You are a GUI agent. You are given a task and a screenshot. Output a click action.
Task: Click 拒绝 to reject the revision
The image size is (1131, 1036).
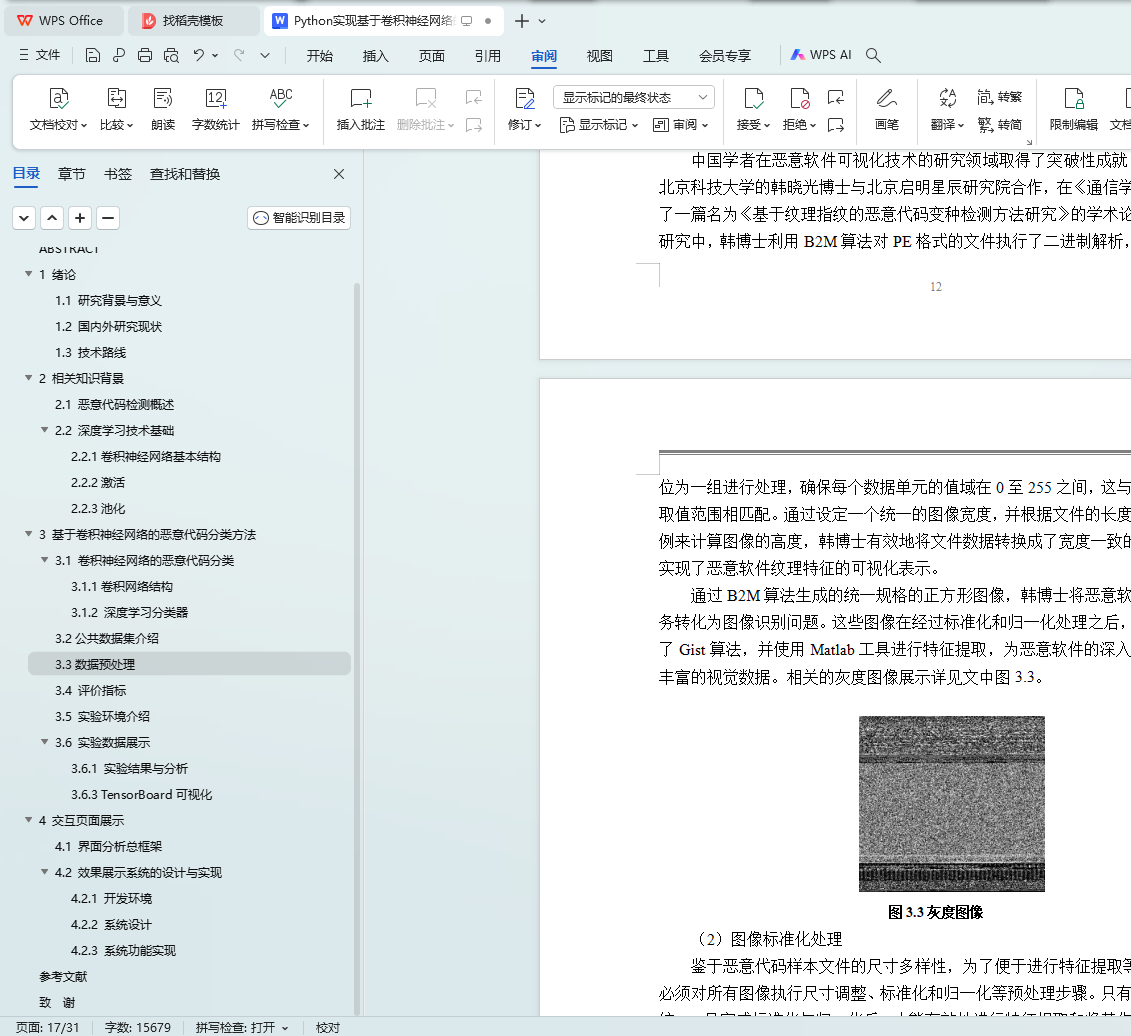click(x=799, y=109)
